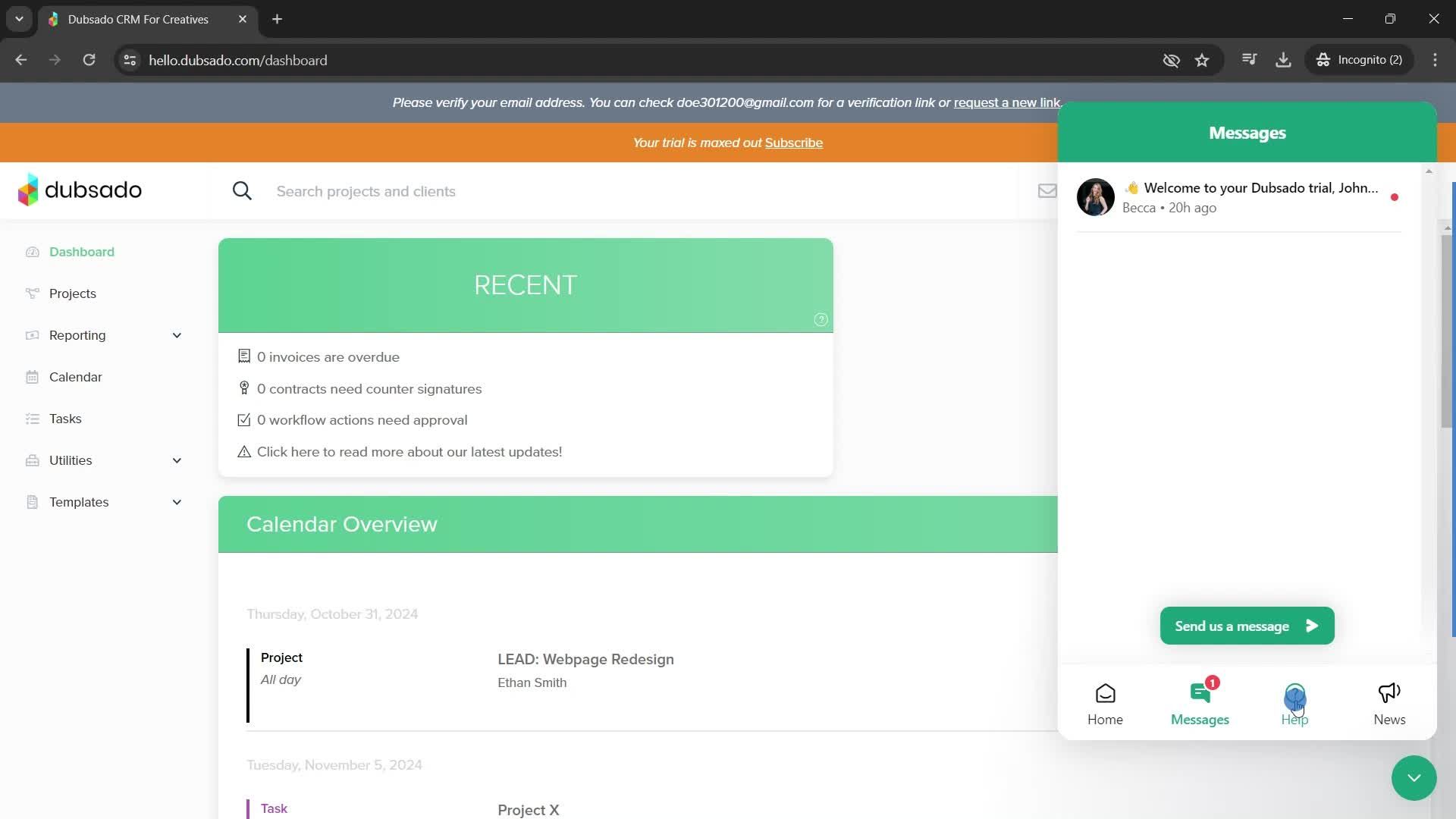
Task: Click the messages panel scroll up arrow
Action: tap(1429, 171)
